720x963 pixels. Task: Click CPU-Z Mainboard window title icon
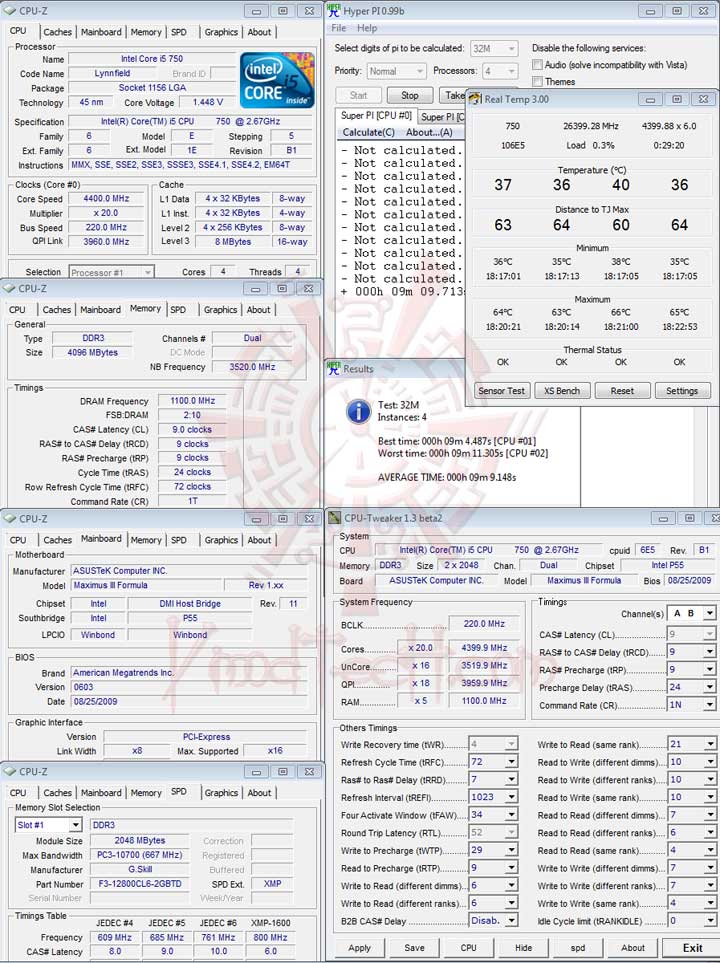tap(9, 519)
